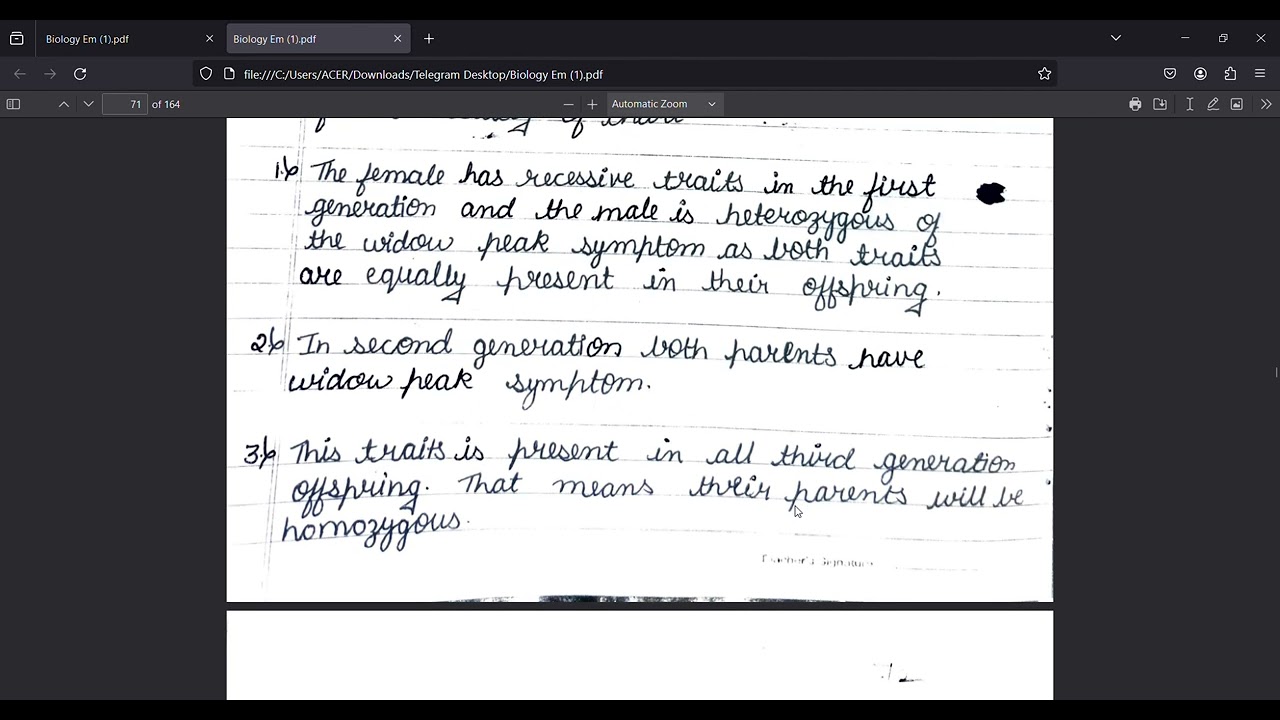Screen dimensions: 1280x720
Task: Close the first Biology Em (1).pdf tab
Action: pyautogui.click(x=209, y=39)
